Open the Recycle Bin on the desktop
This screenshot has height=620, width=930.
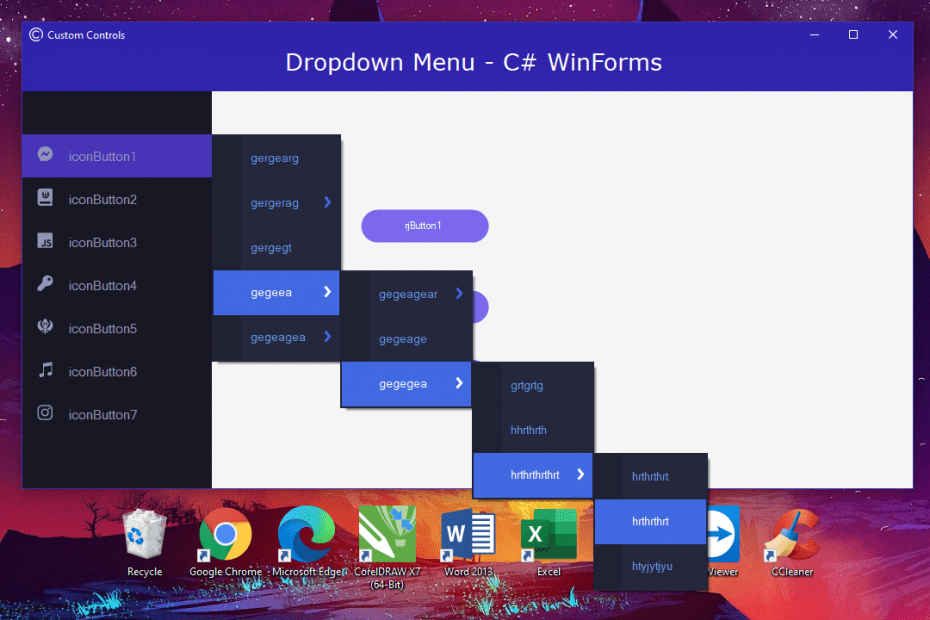pos(143,535)
